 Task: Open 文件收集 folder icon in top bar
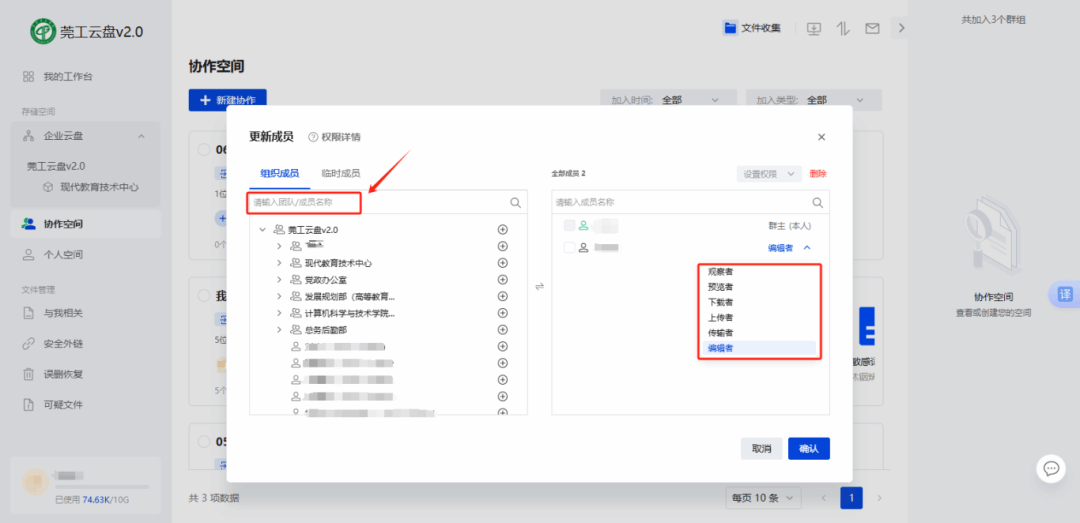(729, 28)
